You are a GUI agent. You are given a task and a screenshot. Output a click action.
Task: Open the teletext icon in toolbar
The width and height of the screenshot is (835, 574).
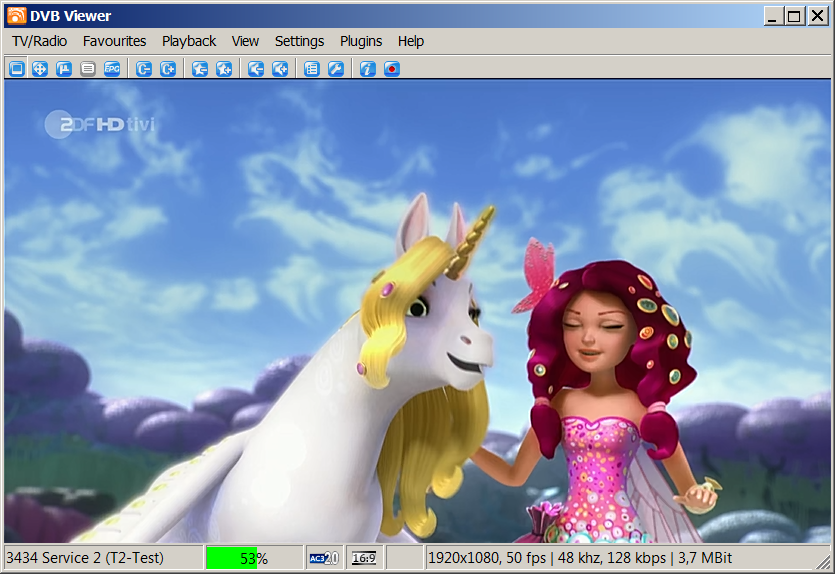click(x=88, y=69)
